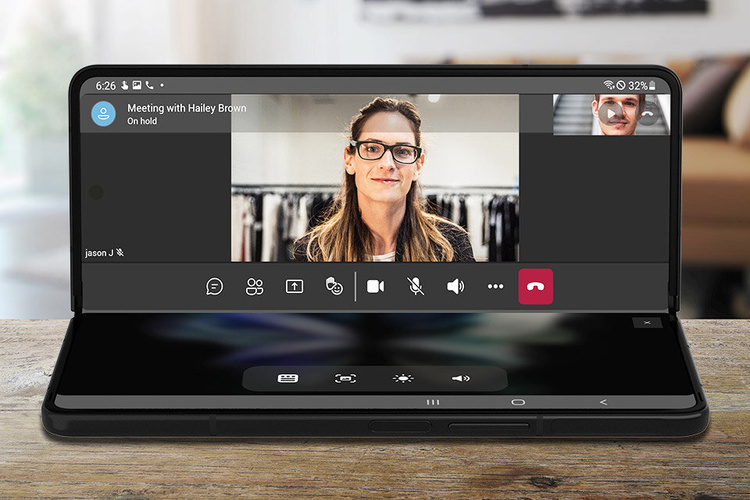End the held call in thumbnail
The image size is (750, 500).
[648, 114]
